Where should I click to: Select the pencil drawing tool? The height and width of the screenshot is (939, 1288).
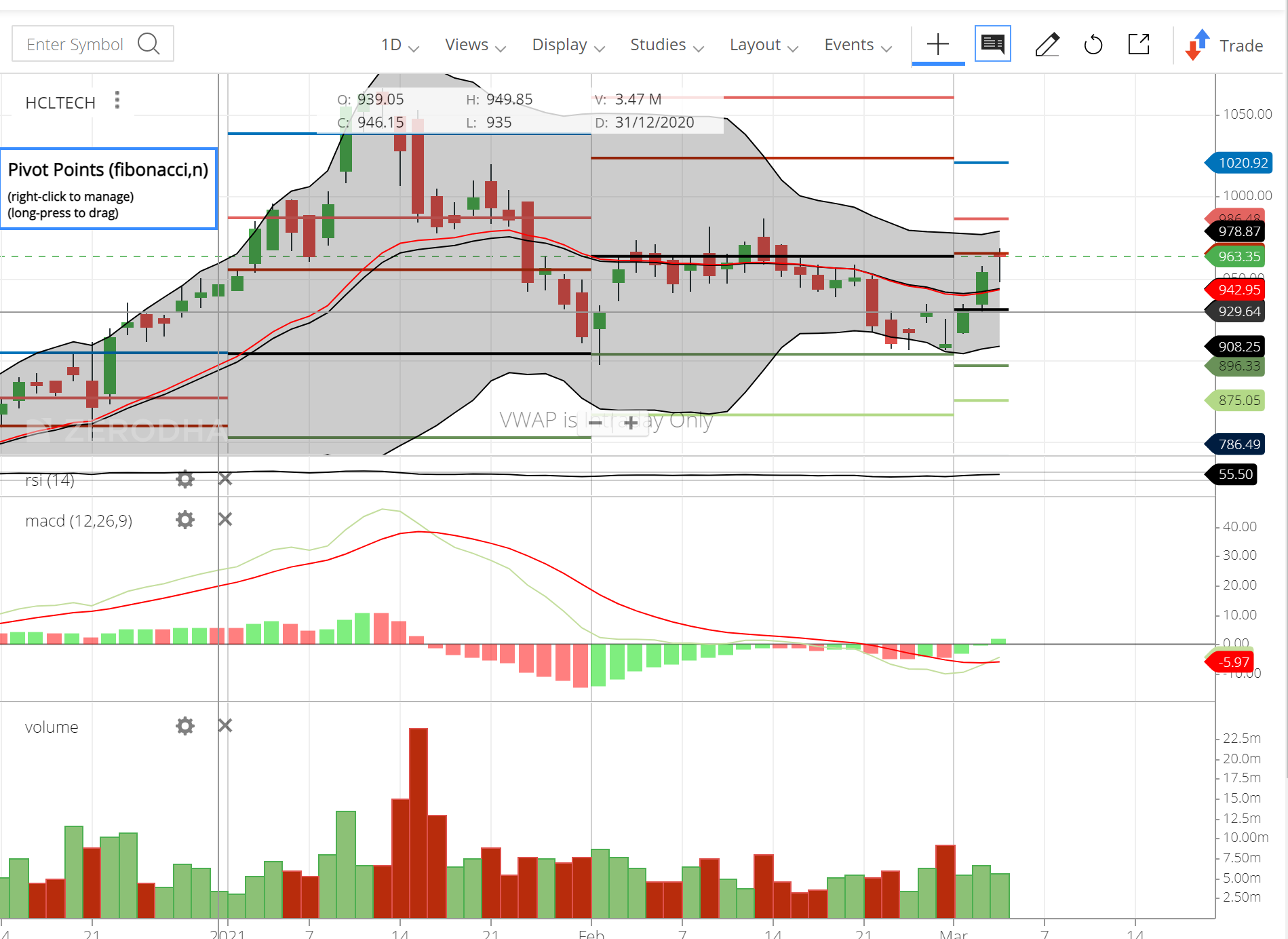pyautogui.click(x=1047, y=45)
